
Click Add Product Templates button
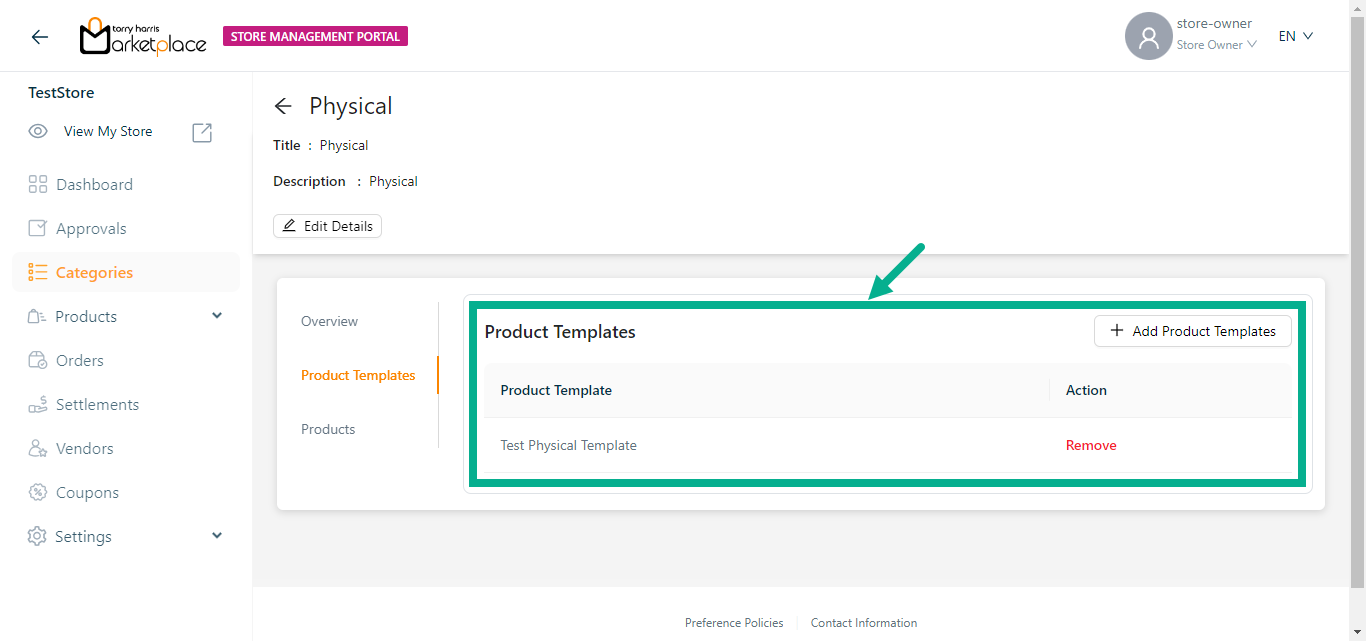(1192, 331)
